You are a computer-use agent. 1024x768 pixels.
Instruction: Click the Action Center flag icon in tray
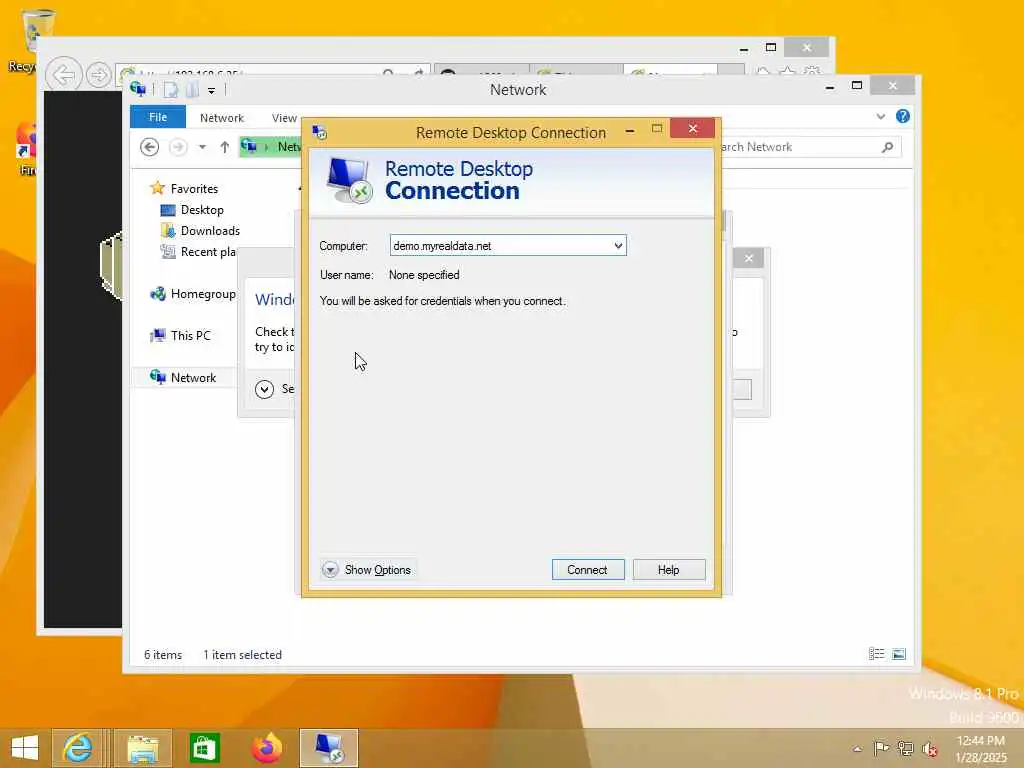pyautogui.click(x=881, y=748)
